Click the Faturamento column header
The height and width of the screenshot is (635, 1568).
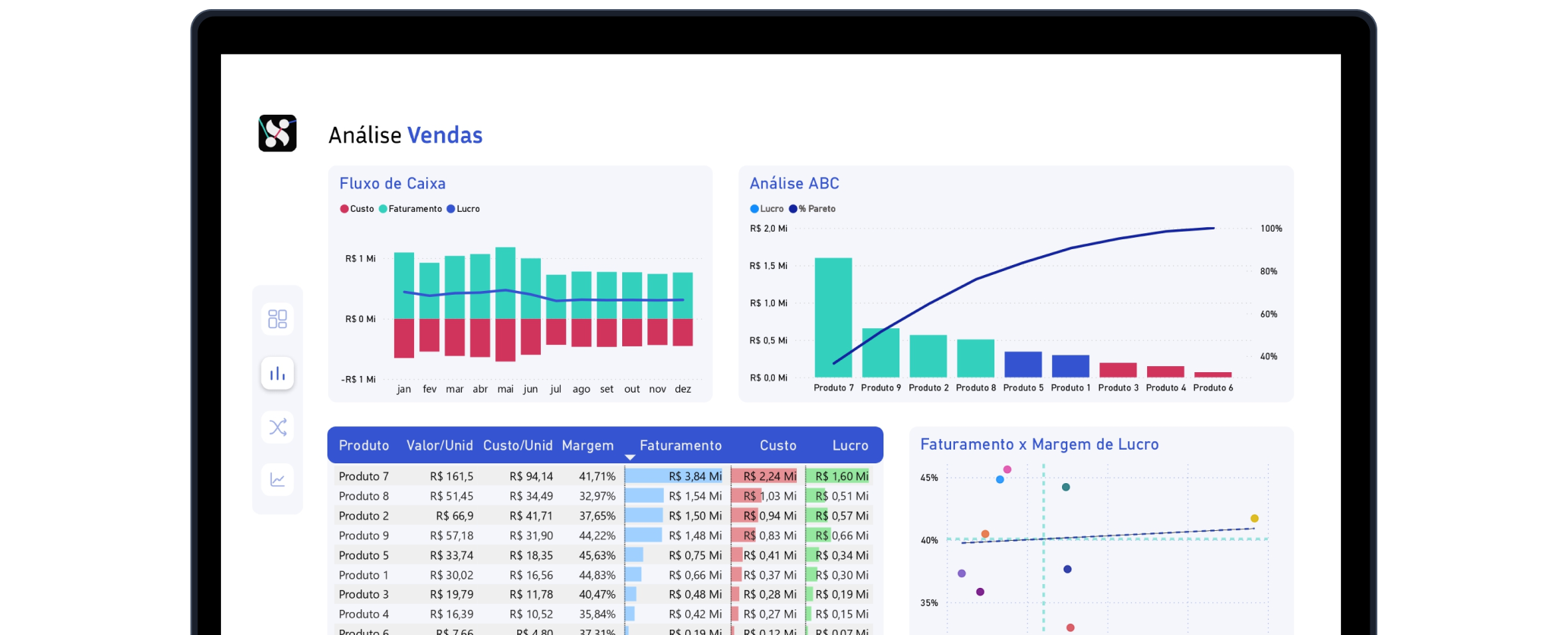pyautogui.click(x=681, y=446)
